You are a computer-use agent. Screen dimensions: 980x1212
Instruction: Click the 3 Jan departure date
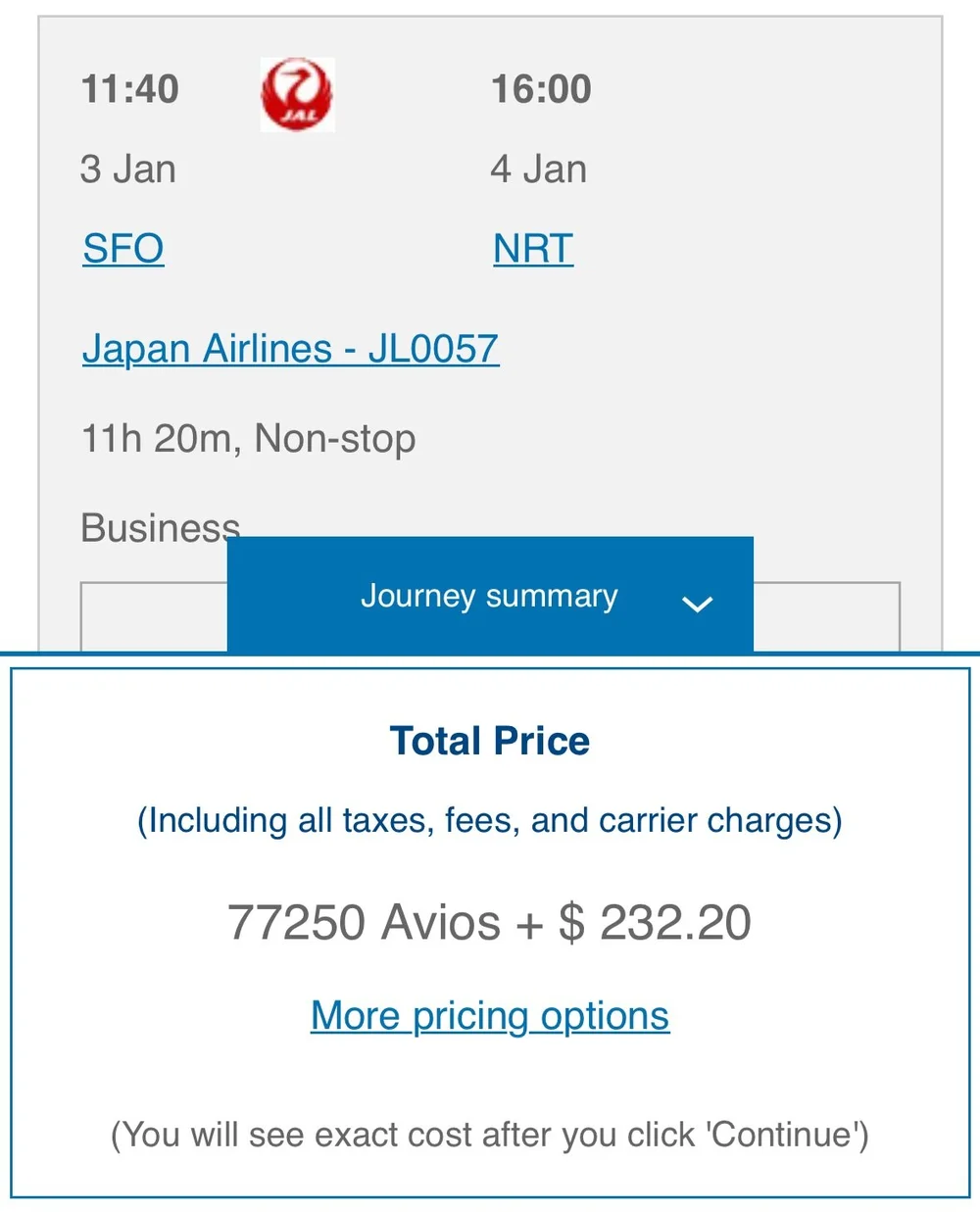(x=128, y=170)
